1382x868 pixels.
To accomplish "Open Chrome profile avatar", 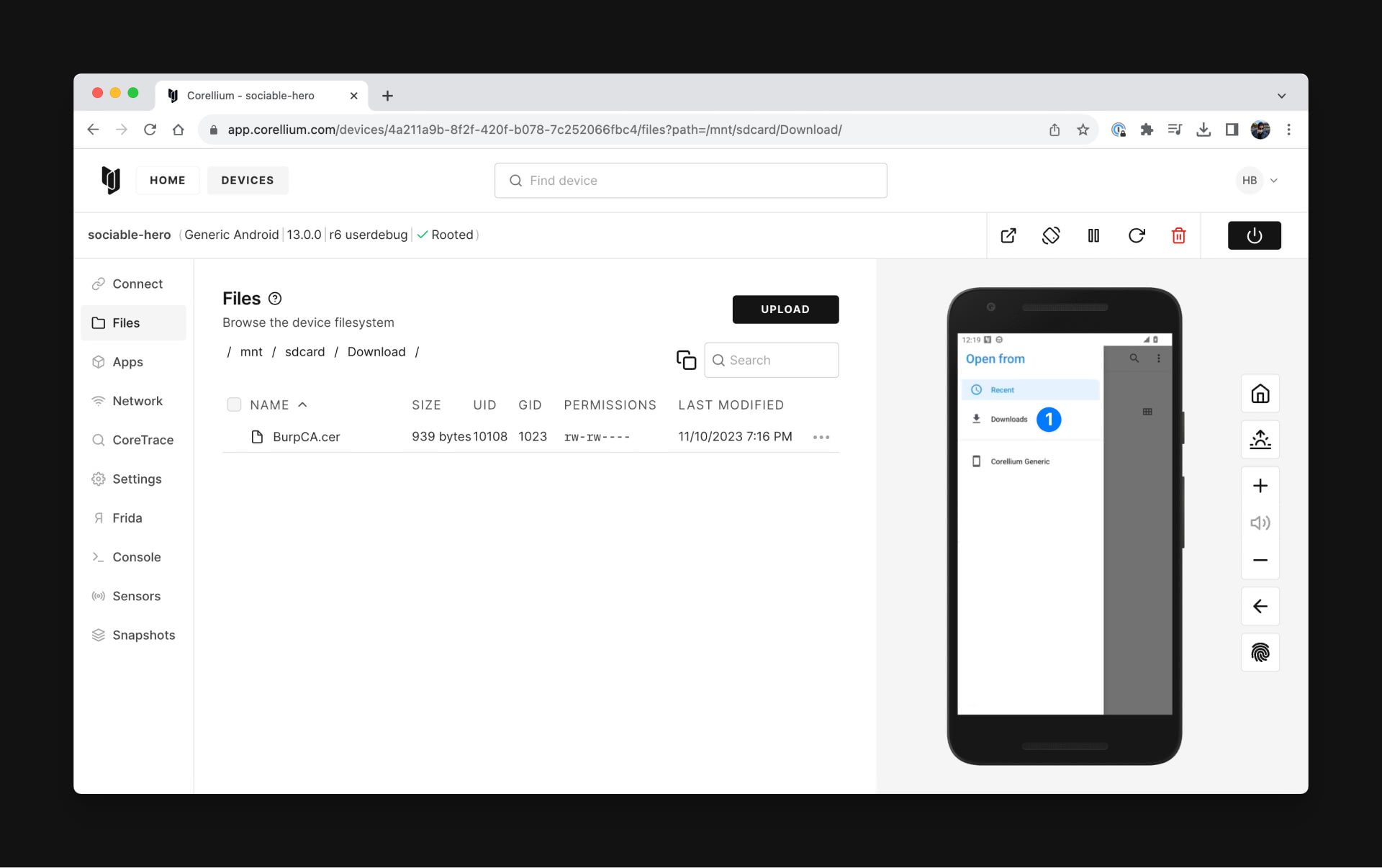I will 1260,130.
